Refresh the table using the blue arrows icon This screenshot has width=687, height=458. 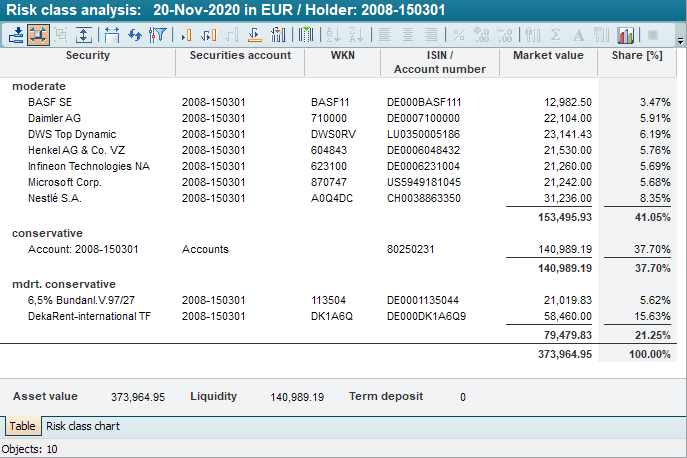pos(134,35)
